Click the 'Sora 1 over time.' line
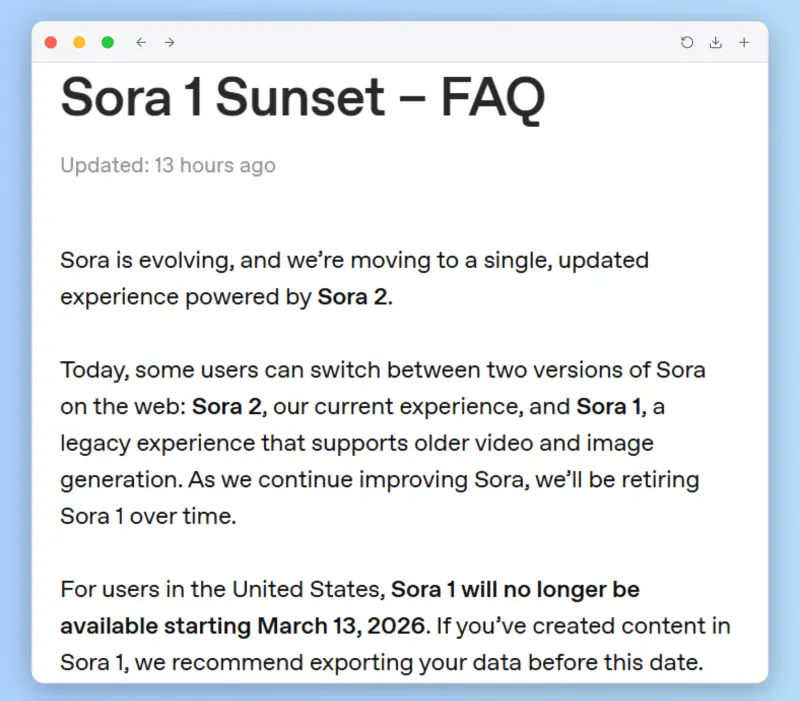The width and height of the screenshot is (800, 701). pyautogui.click(x=148, y=516)
